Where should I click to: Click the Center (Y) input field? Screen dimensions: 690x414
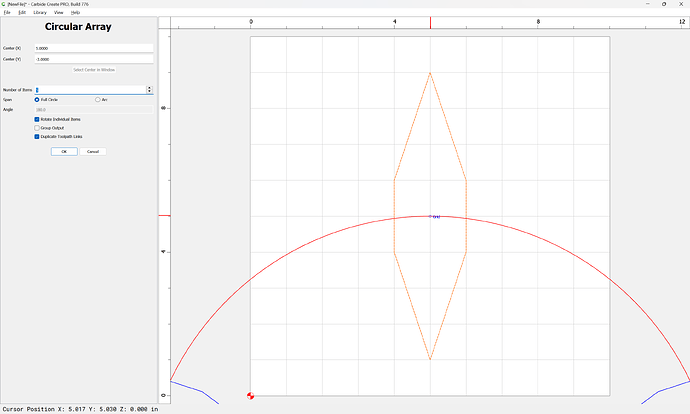(x=94, y=59)
